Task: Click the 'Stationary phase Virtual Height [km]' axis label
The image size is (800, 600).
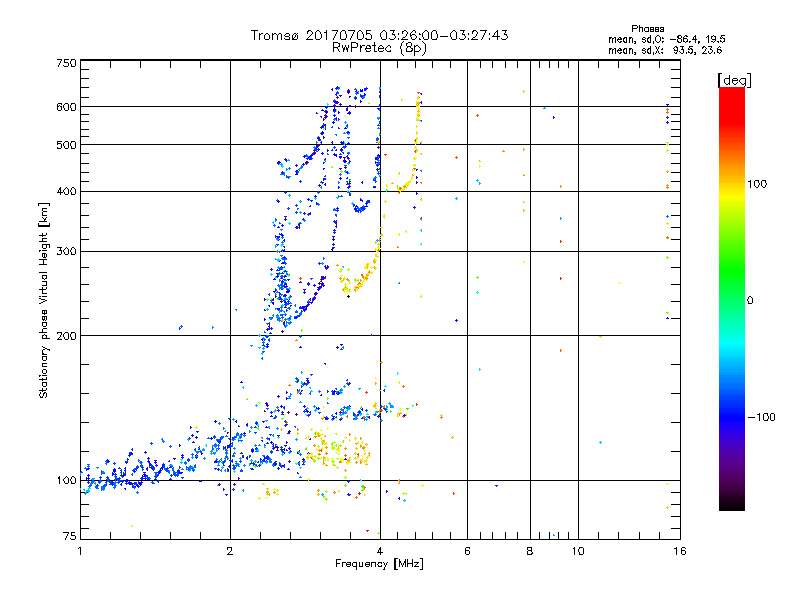Action: [x=44, y=301]
